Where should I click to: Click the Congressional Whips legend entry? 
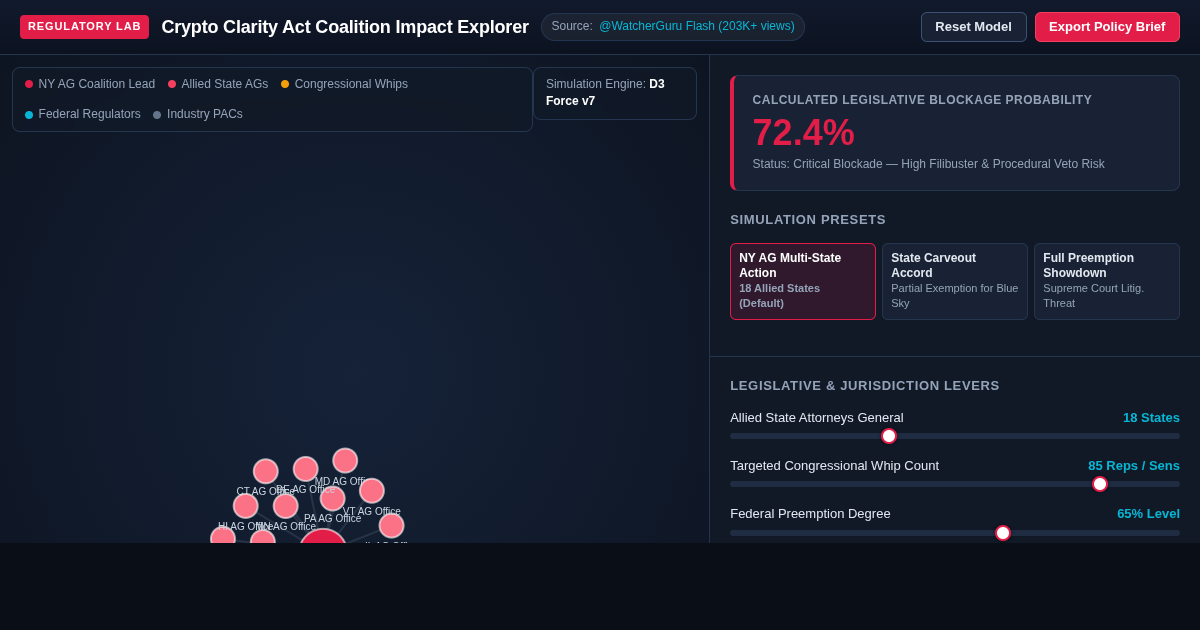[344, 84]
